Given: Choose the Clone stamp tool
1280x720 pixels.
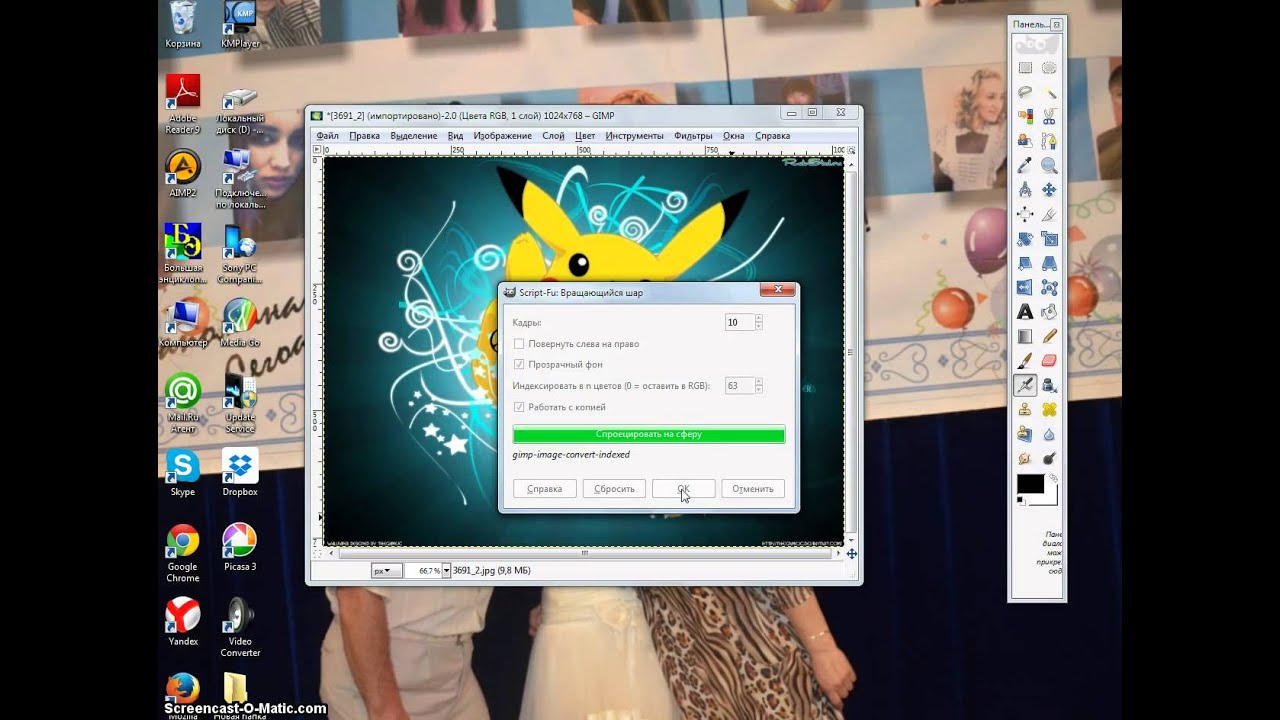Looking at the screenshot, I should [x=1025, y=409].
